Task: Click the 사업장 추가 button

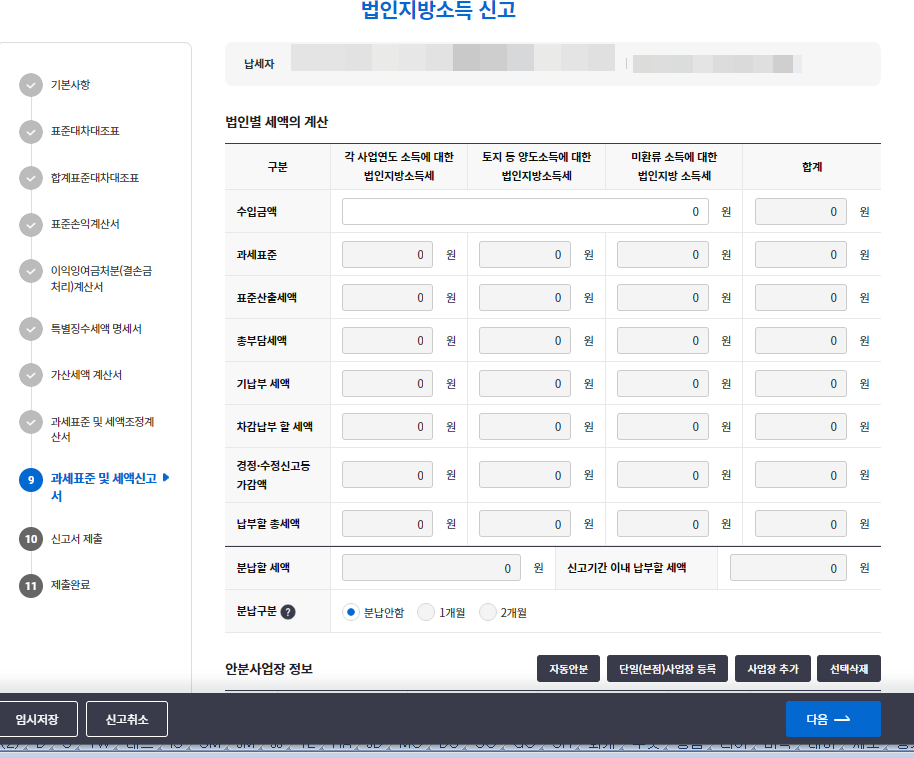Action: [772, 668]
